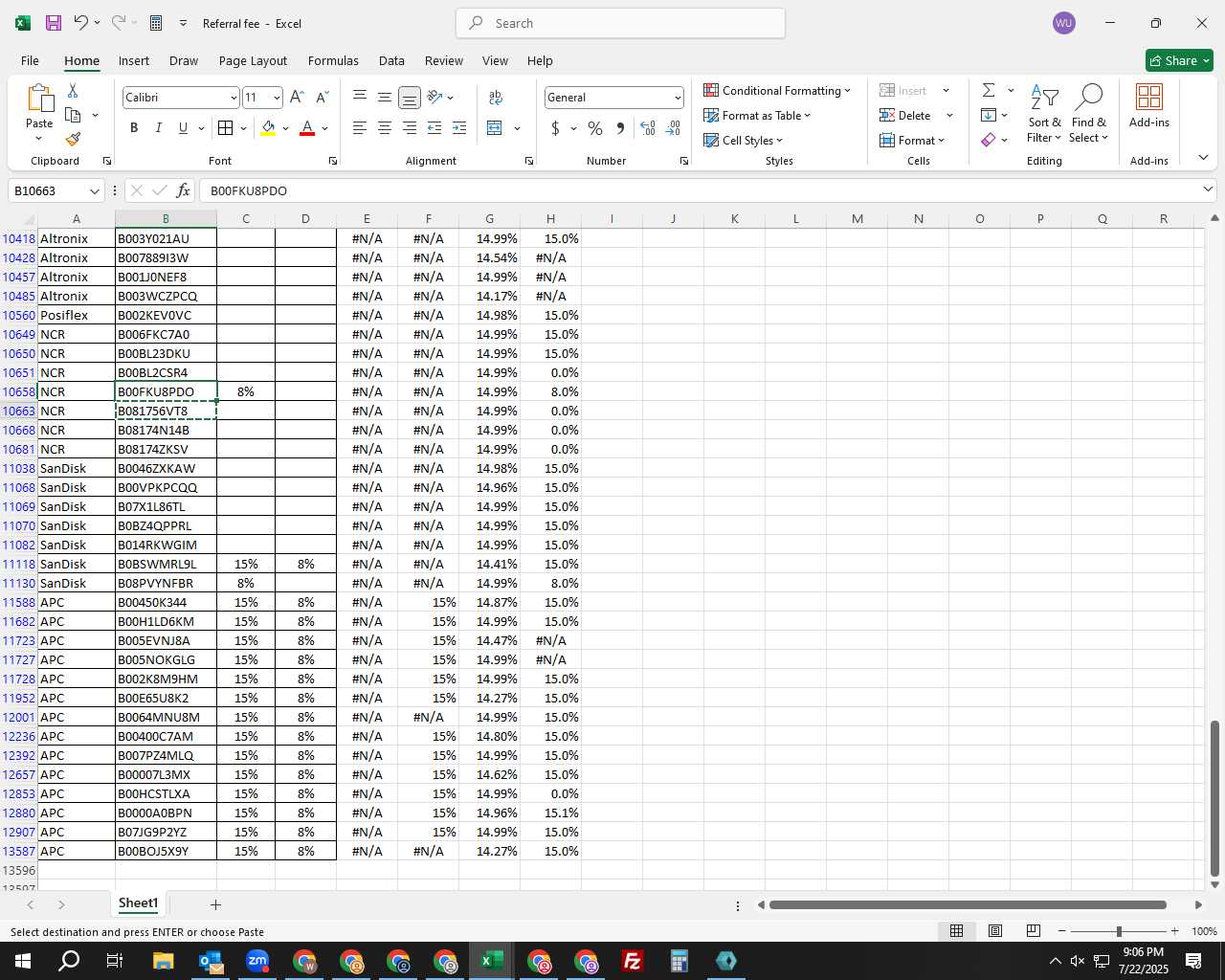This screenshot has width=1225, height=980.
Task: Switch to the Formulas tab
Action: click(333, 60)
